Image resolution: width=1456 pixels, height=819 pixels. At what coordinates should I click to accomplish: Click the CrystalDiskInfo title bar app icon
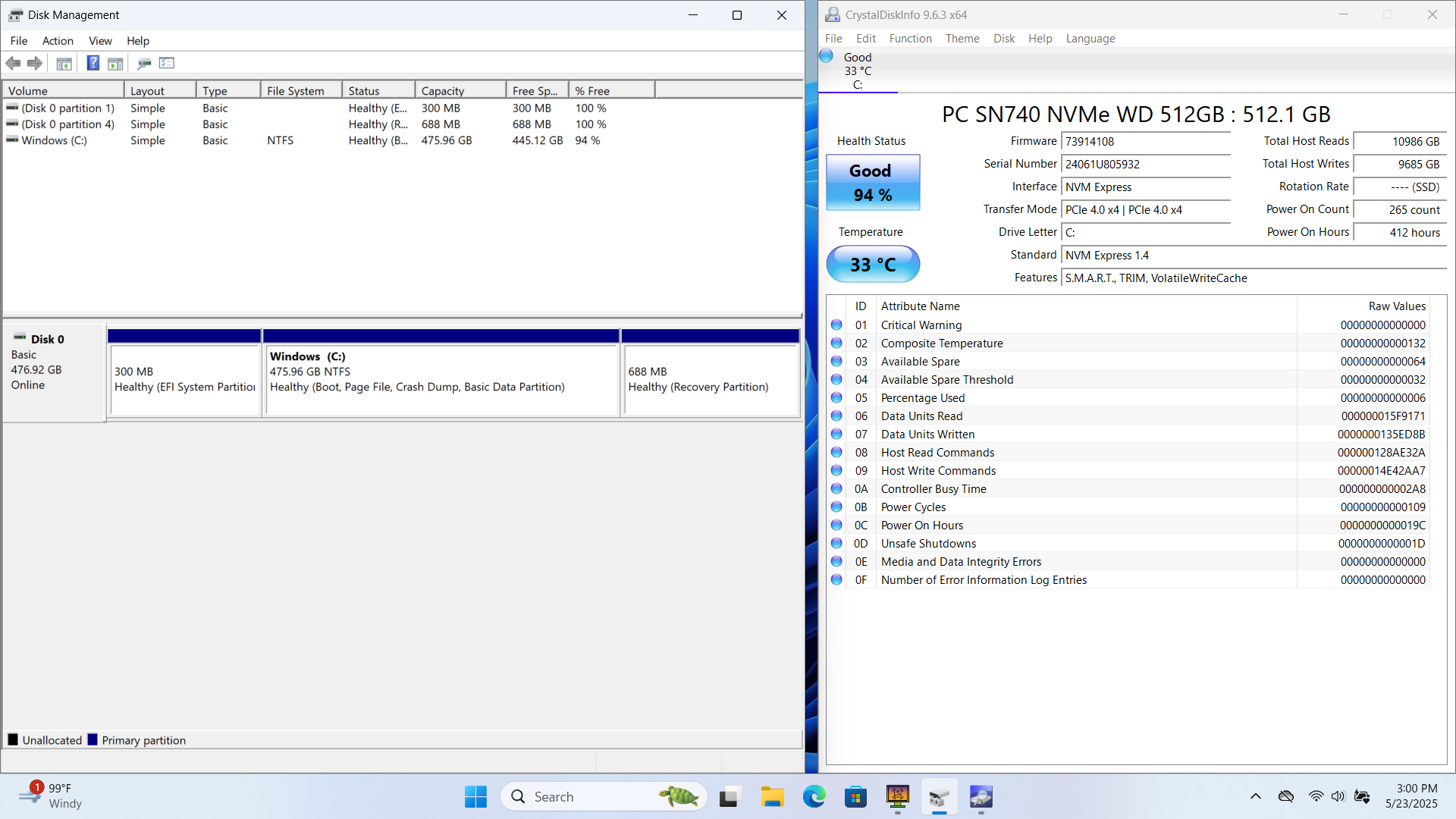tap(833, 14)
